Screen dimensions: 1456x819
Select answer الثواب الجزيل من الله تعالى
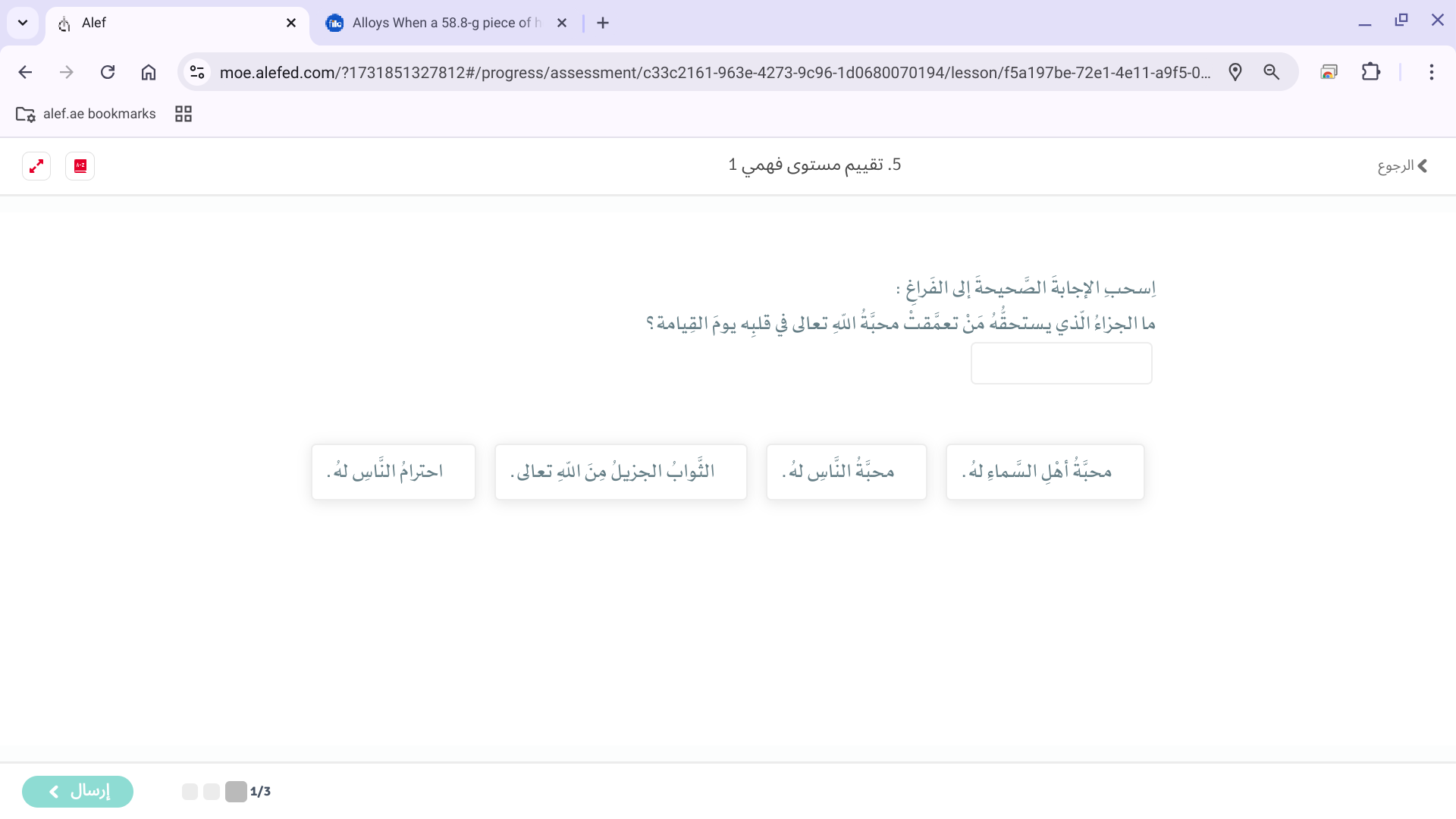(620, 472)
